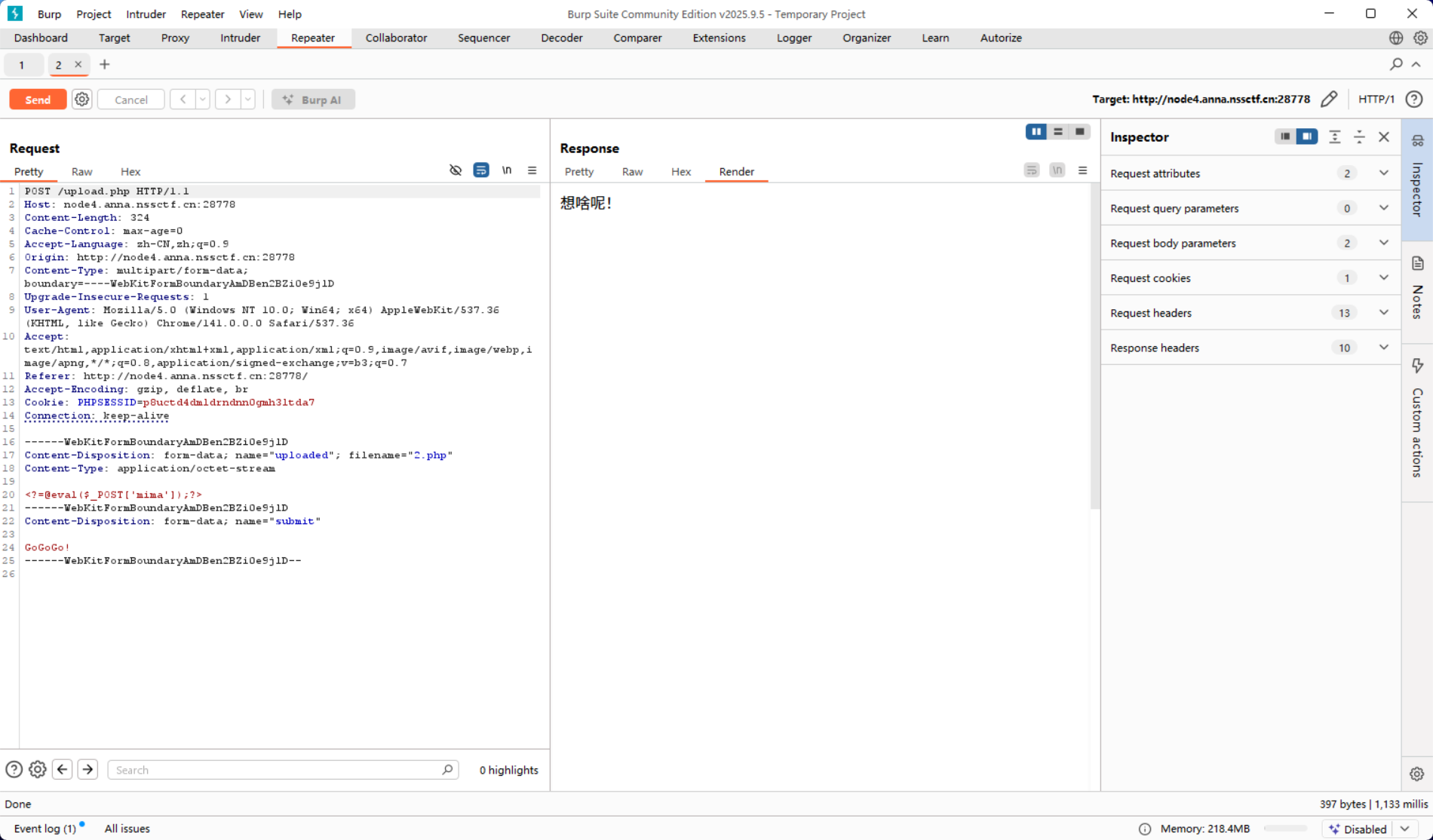Screen dimensions: 1433x840
Task: Close Repeater tab 2
Action: [78, 65]
